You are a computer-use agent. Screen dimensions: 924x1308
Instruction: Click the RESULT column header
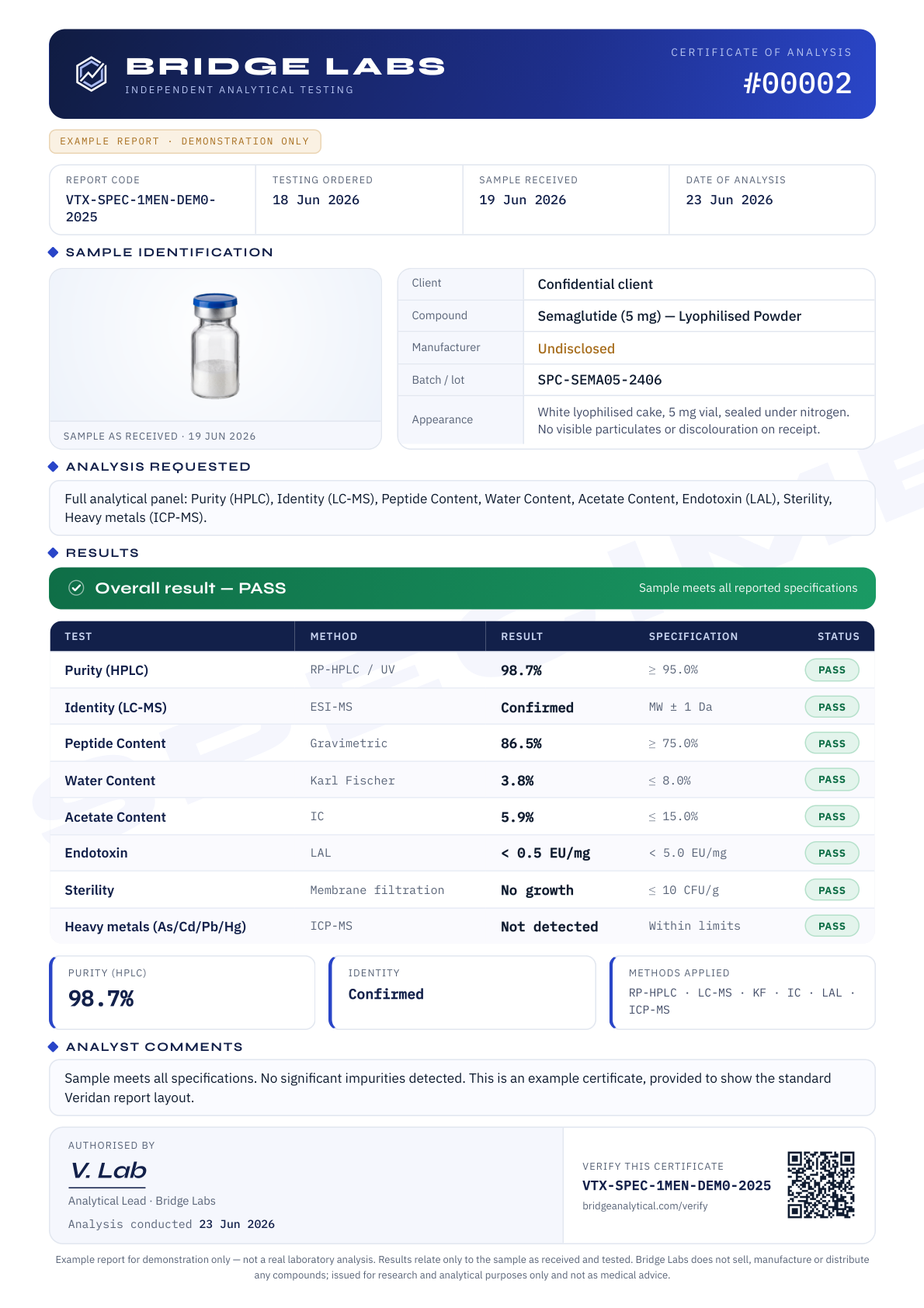click(x=522, y=636)
